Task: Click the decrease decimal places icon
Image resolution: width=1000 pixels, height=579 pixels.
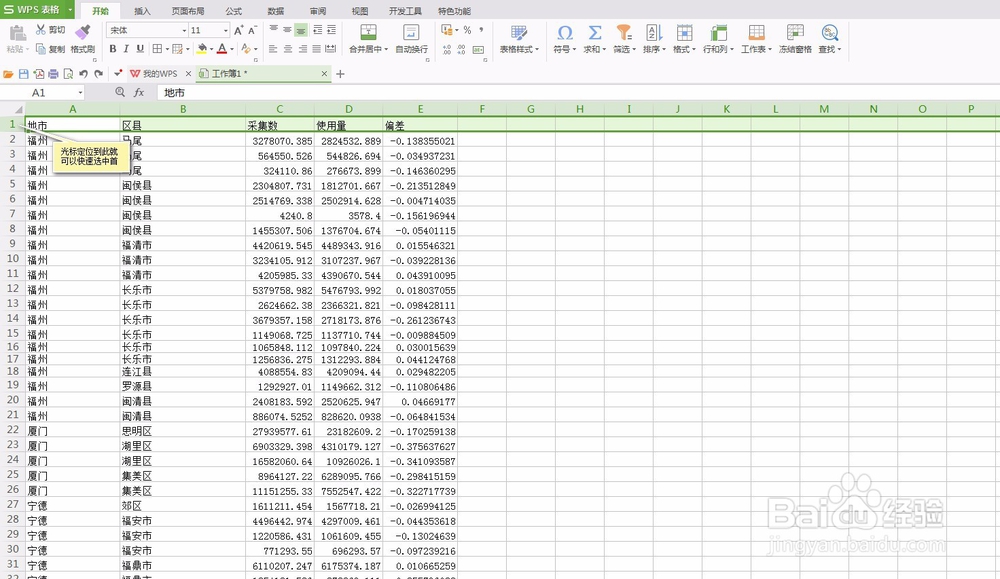Action: (x=463, y=49)
